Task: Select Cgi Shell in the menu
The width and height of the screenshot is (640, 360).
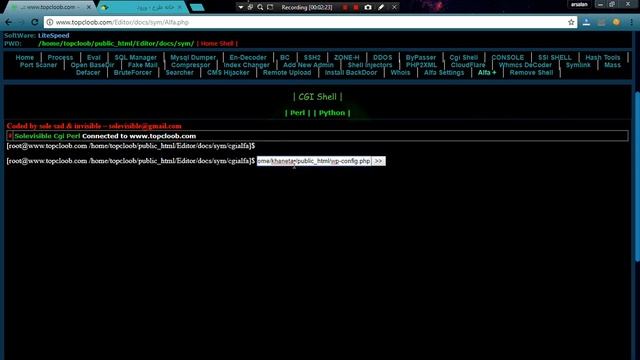Action: click(x=464, y=58)
